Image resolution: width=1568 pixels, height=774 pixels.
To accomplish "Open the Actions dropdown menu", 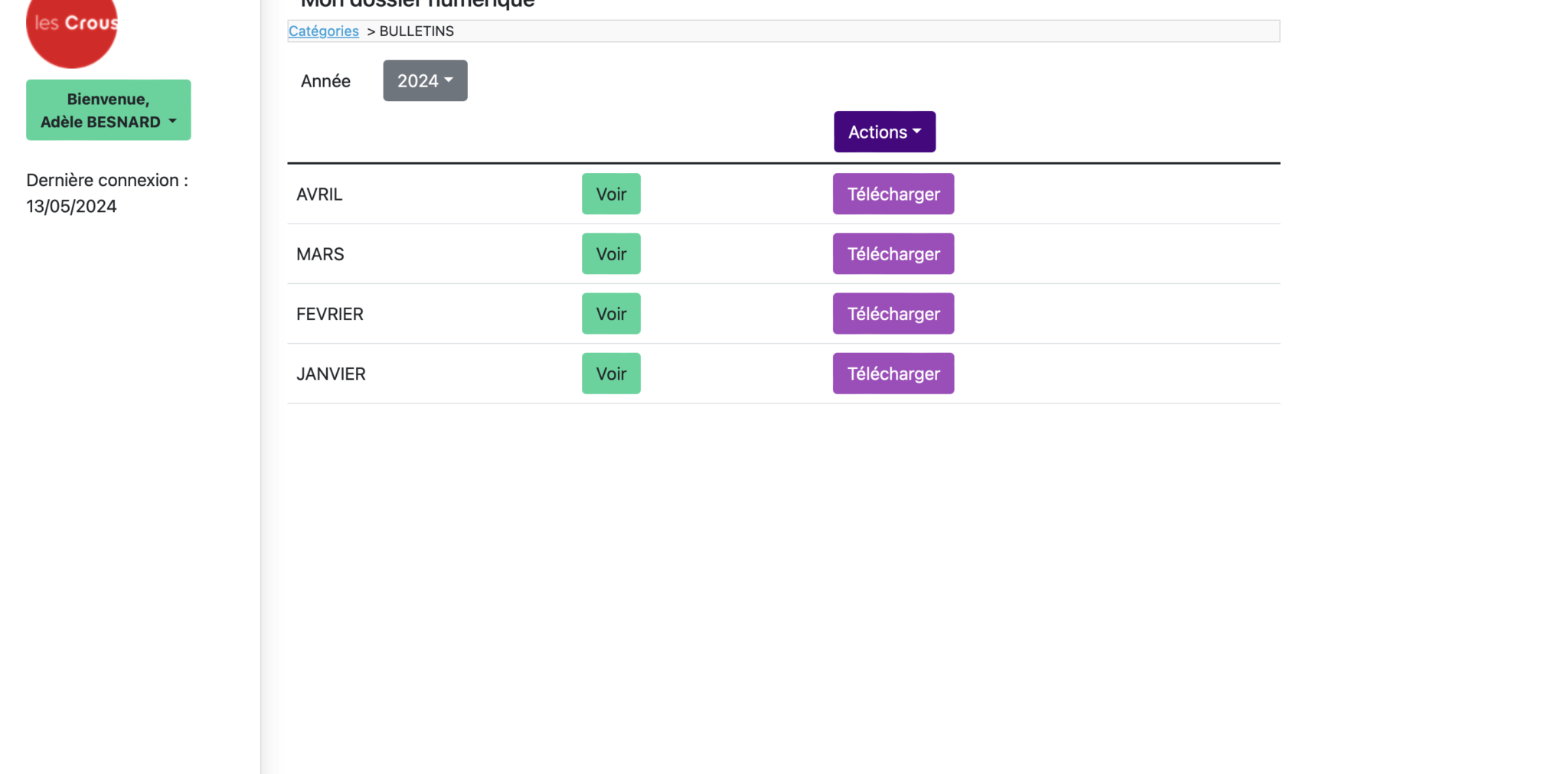I will coord(884,132).
